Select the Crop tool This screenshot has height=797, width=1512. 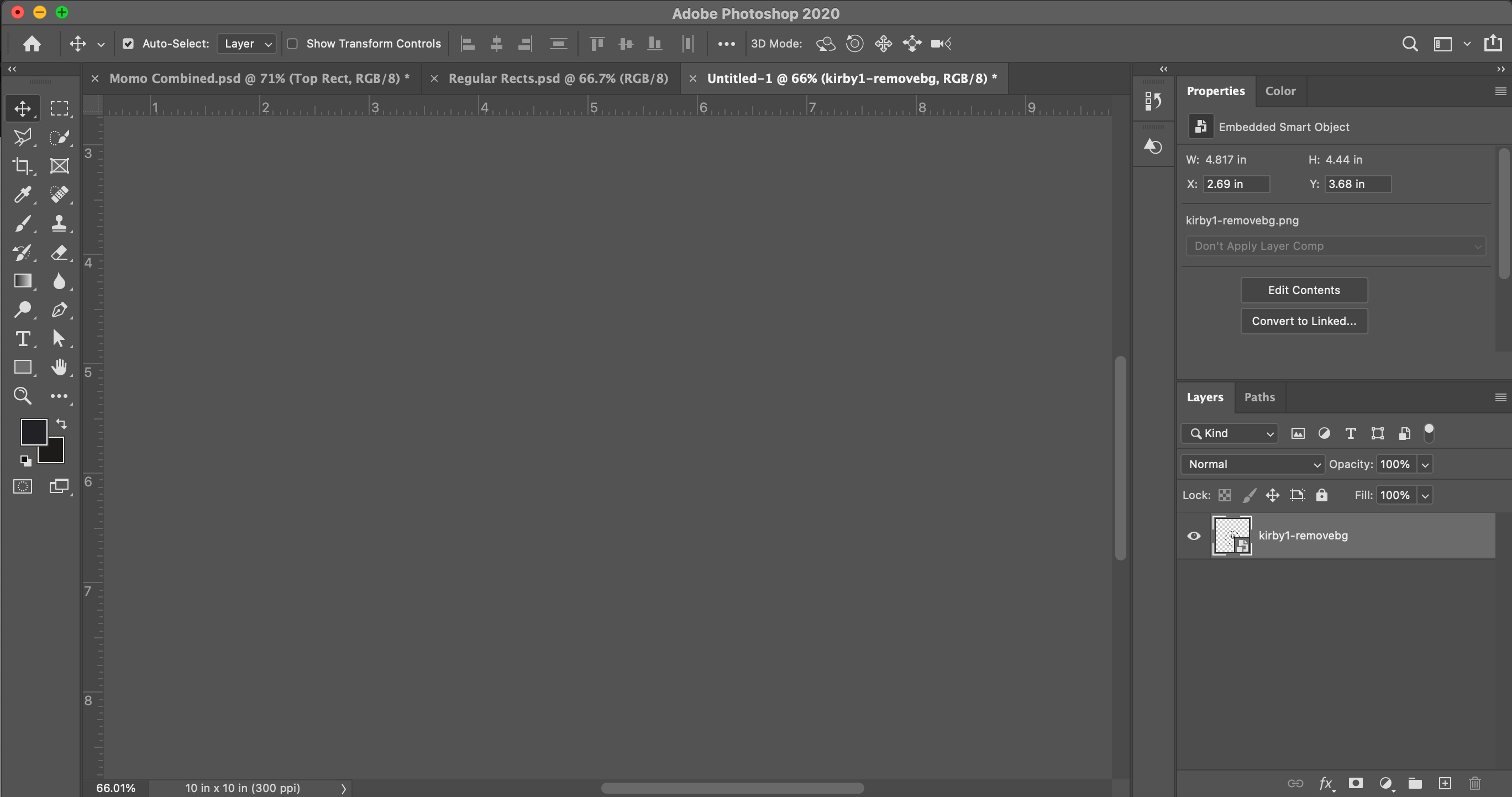coord(22,166)
